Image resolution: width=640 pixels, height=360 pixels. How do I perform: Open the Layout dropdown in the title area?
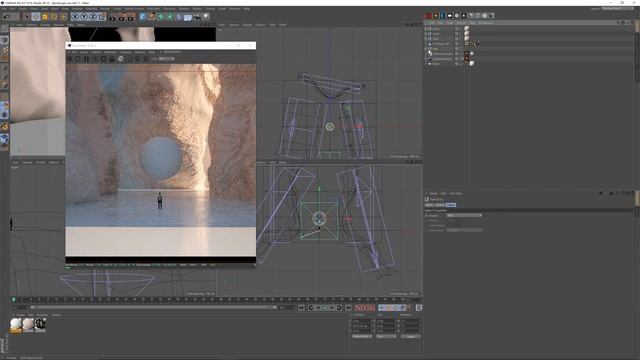click(x=618, y=8)
